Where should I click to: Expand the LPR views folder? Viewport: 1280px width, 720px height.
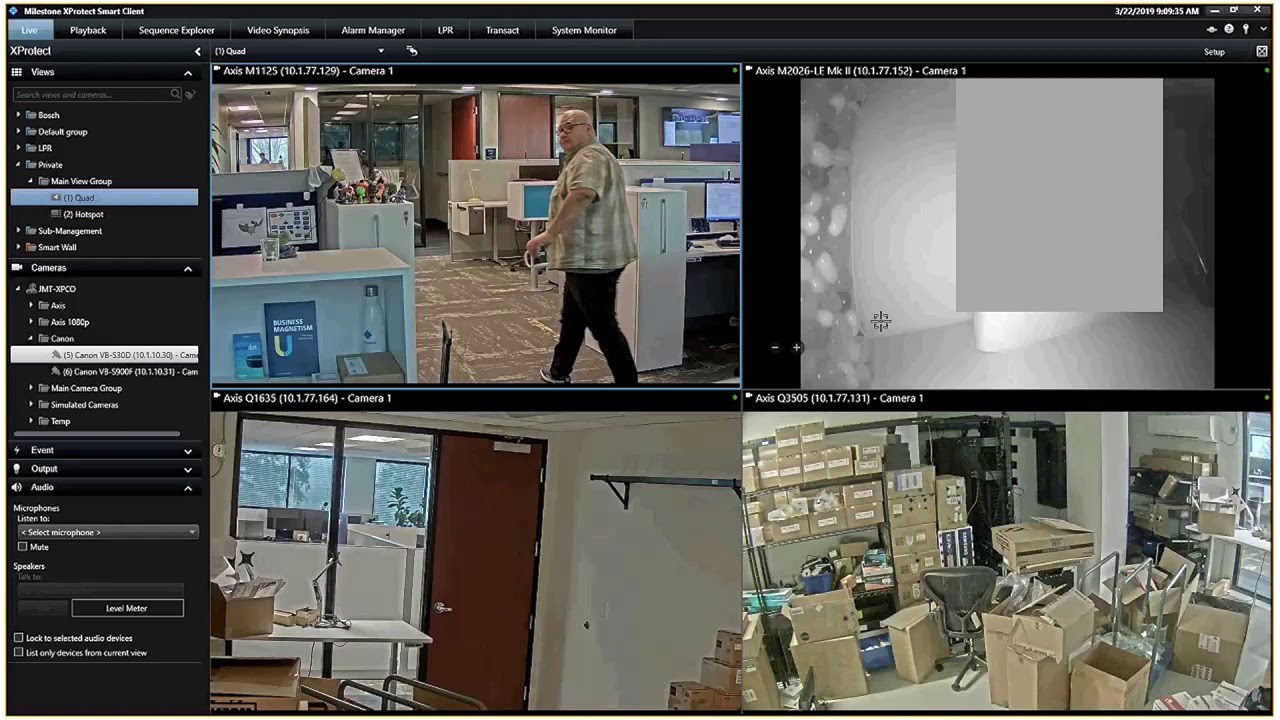point(18,148)
